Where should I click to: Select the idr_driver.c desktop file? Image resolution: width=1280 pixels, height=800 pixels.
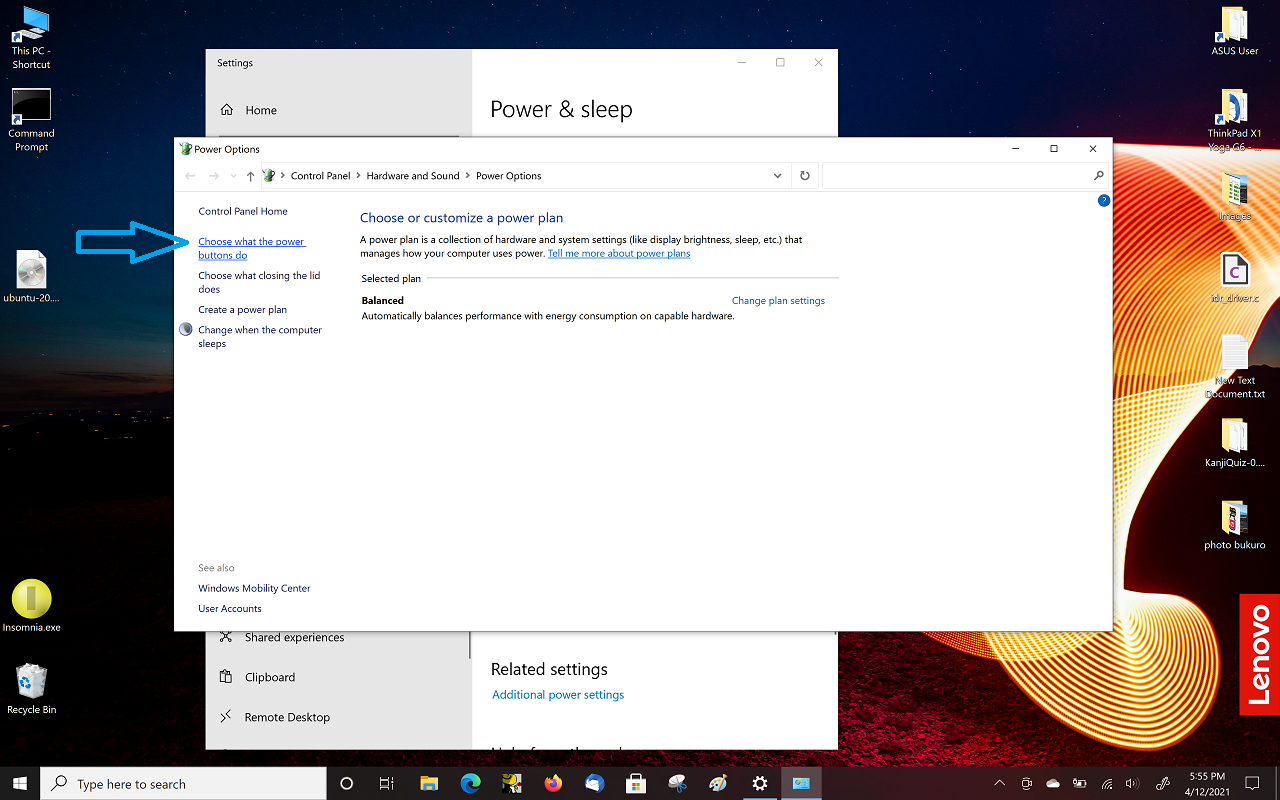pyautogui.click(x=1235, y=278)
